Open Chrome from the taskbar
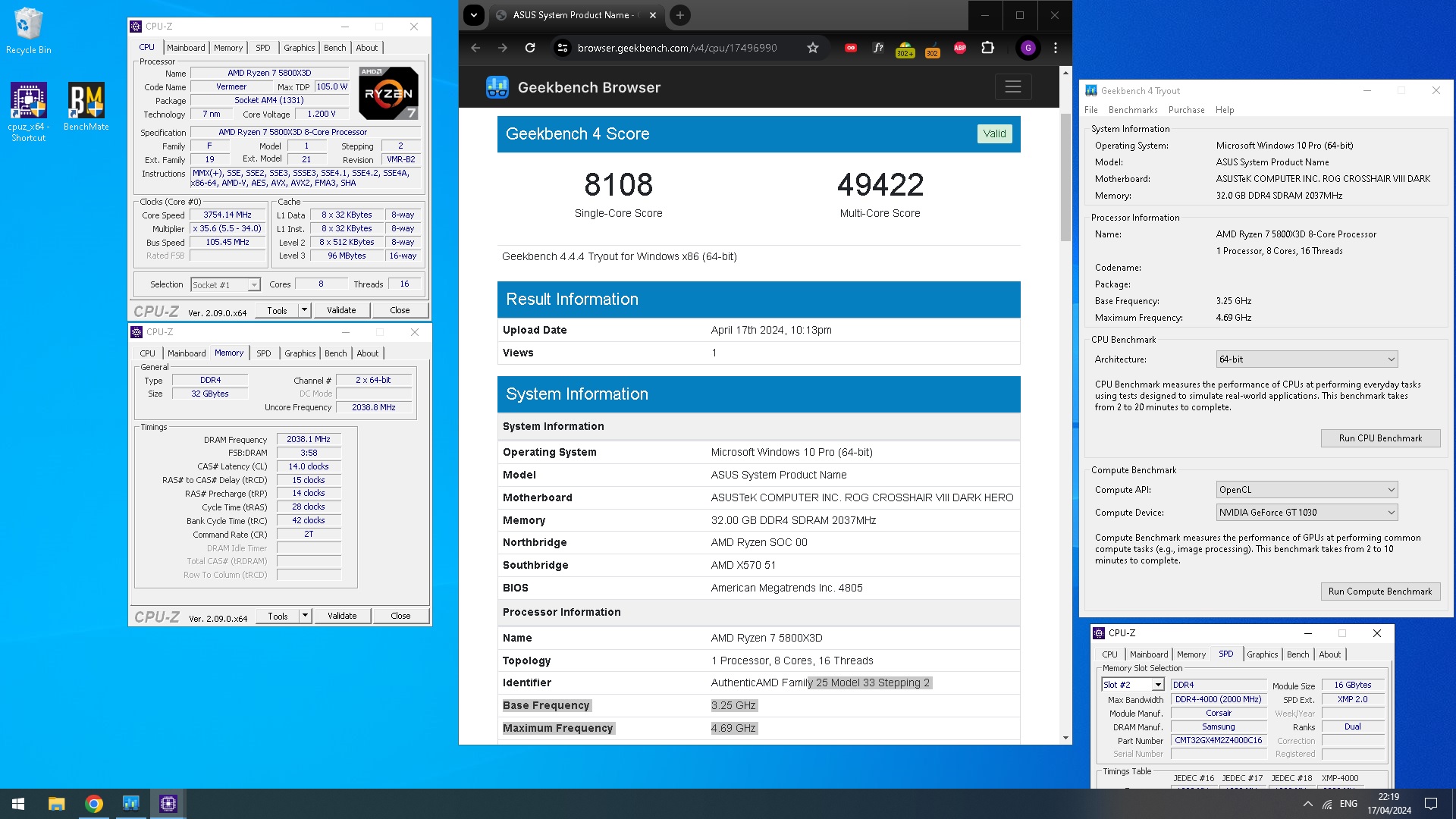Viewport: 1456px width, 819px height. pyautogui.click(x=94, y=804)
